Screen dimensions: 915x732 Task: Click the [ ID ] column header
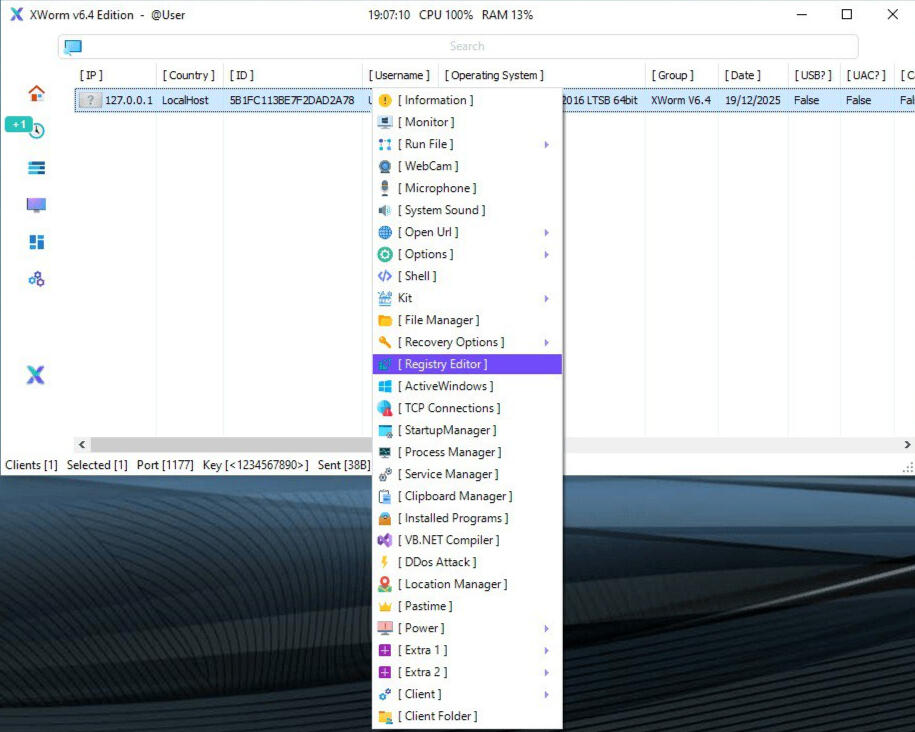(x=242, y=75)
